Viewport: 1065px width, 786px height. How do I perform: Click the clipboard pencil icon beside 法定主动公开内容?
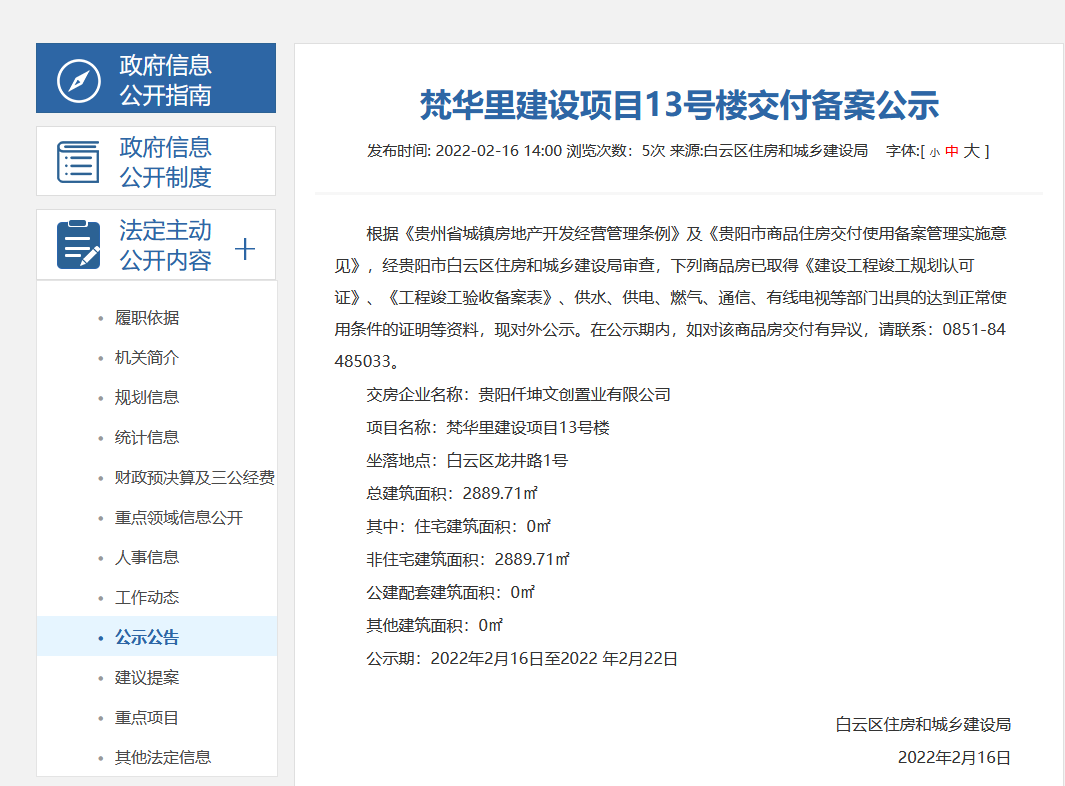79,245
